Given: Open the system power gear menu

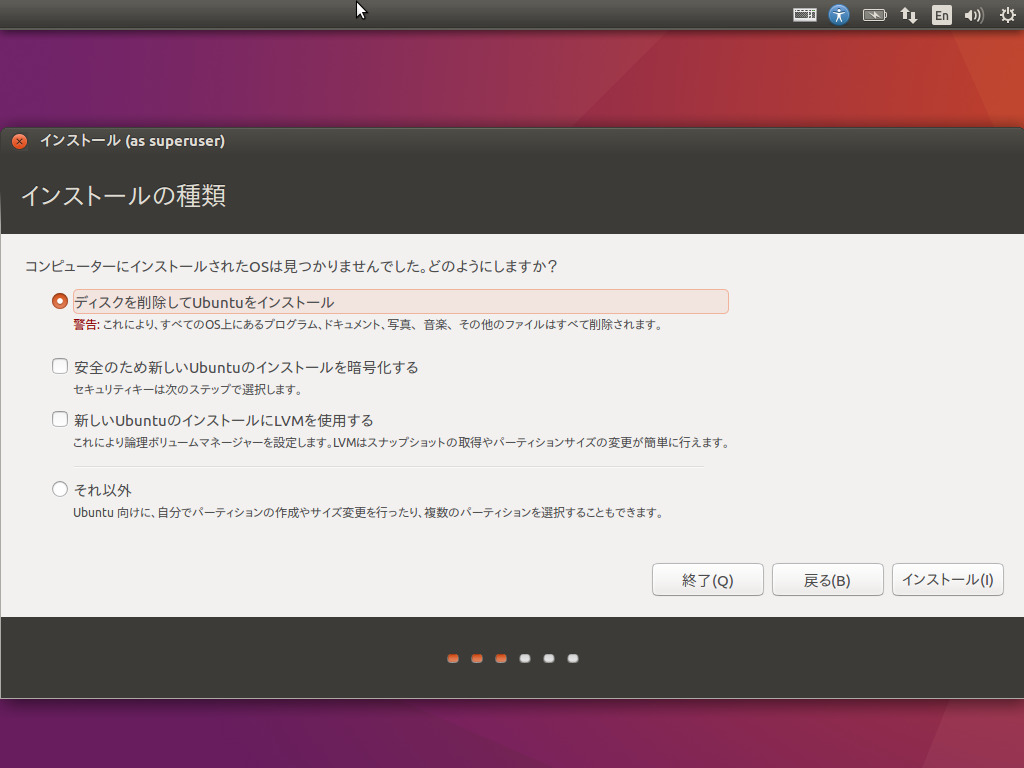Looking at the screenshot, I should click(1008, 14).
